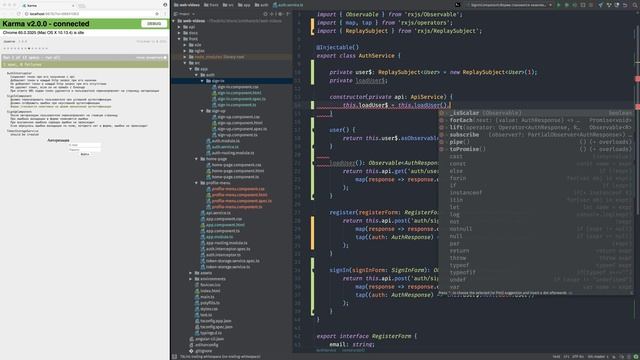This screenshot has width=640, height=360.
Task: Select toPromise() autocomplete suggestion
Action: 536,149
